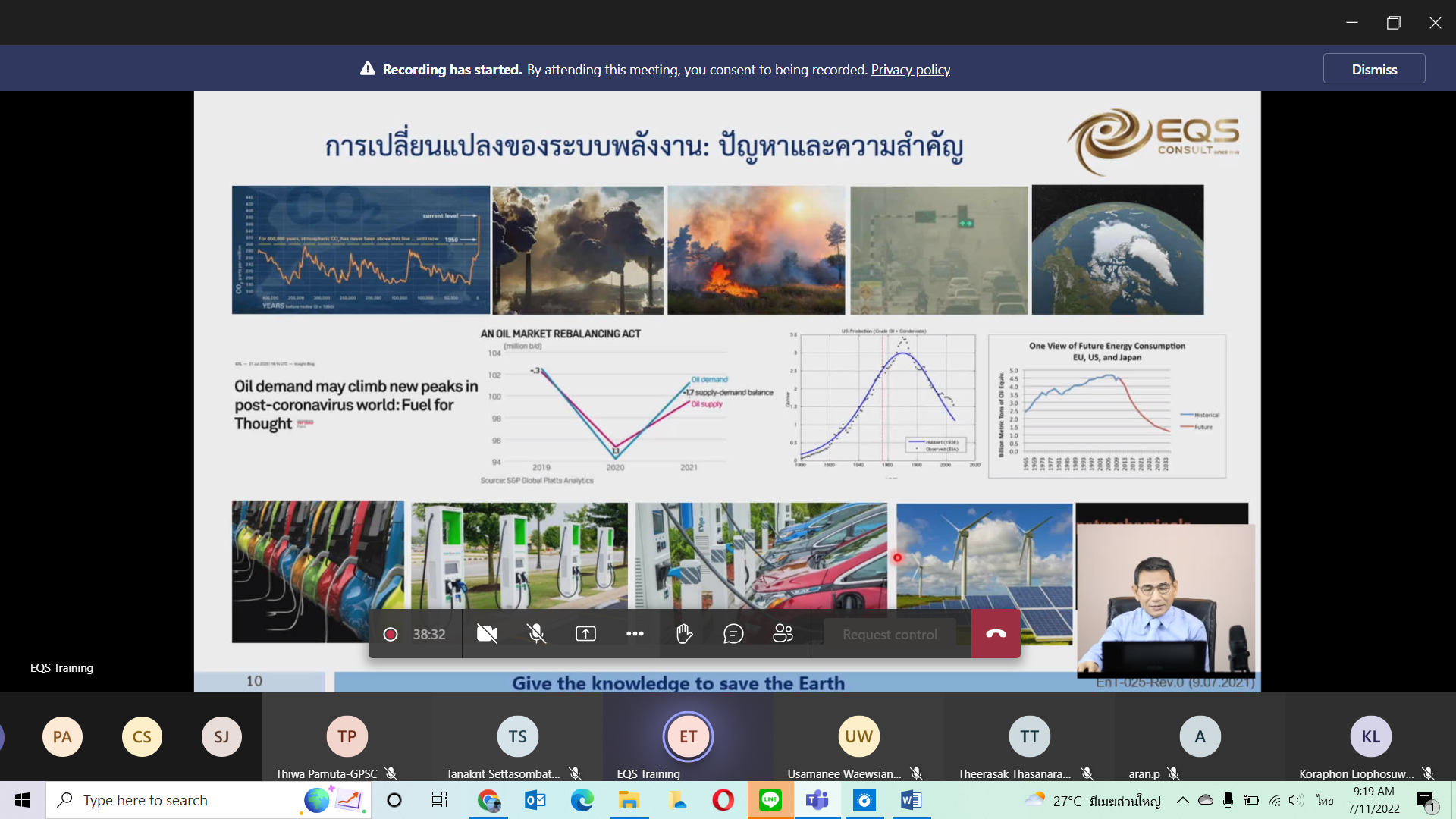This screenshot has height=819, width=1456.
Task: Open More actions ellipsis menu
Action: tap(635, 634)
